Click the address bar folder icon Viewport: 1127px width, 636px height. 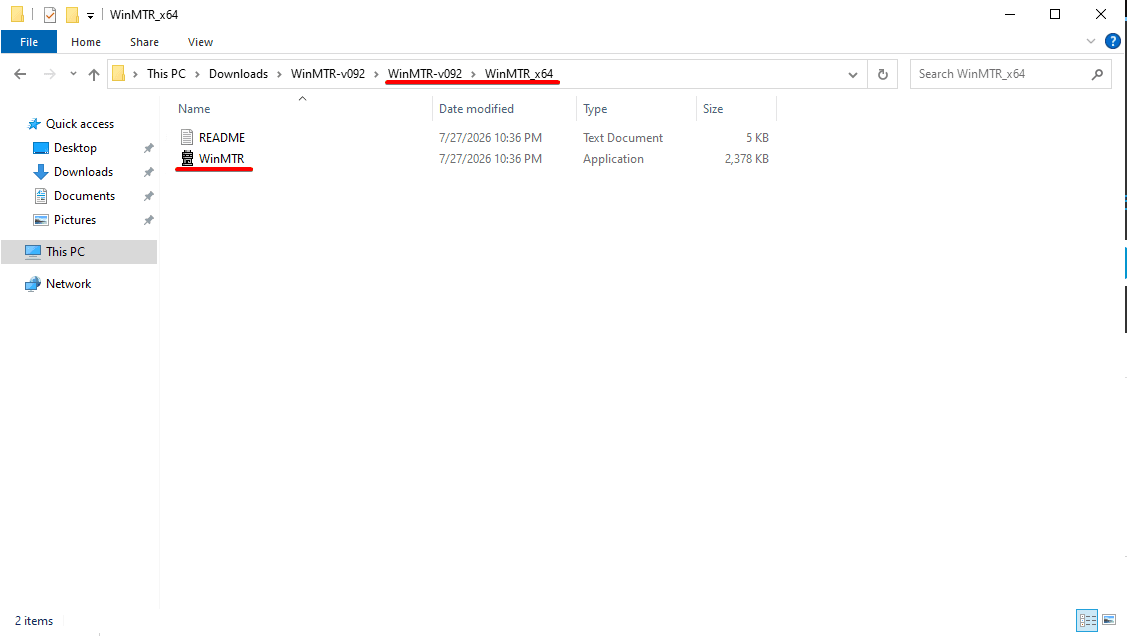tap(119, 73)
